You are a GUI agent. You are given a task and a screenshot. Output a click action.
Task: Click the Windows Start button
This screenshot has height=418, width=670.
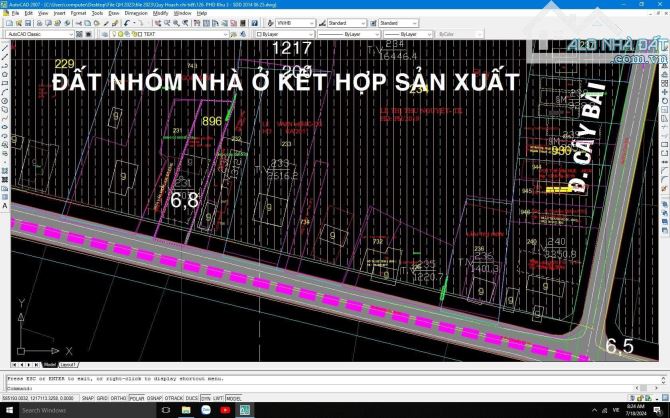8,411
